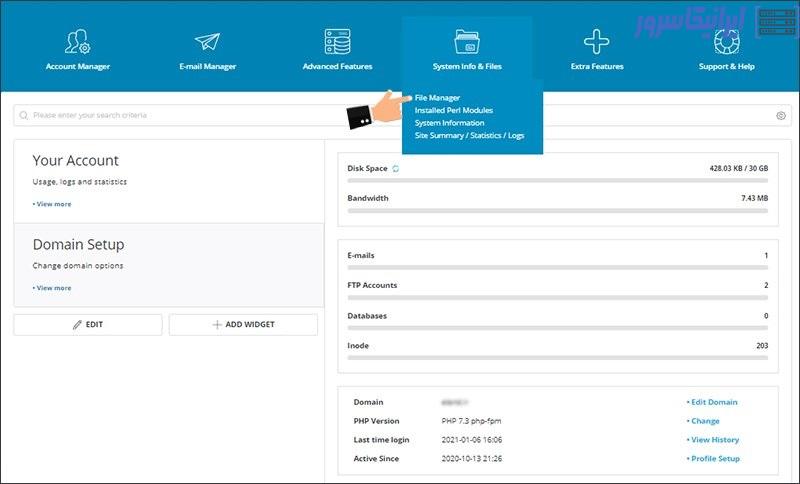The height and width of the screenshot is (484, 800).
Task: Open search settings gear icon
Action: pos(781,116)
